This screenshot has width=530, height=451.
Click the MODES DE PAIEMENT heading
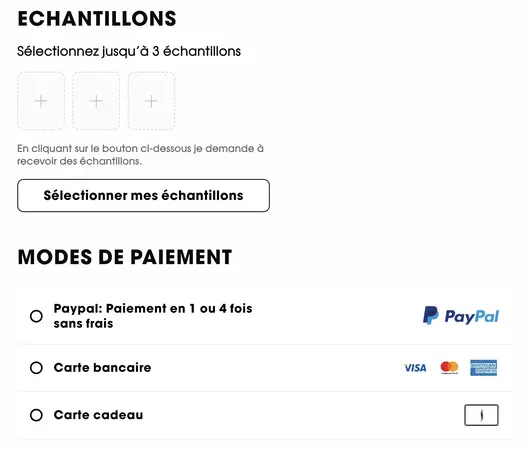(x=125, y=257)
